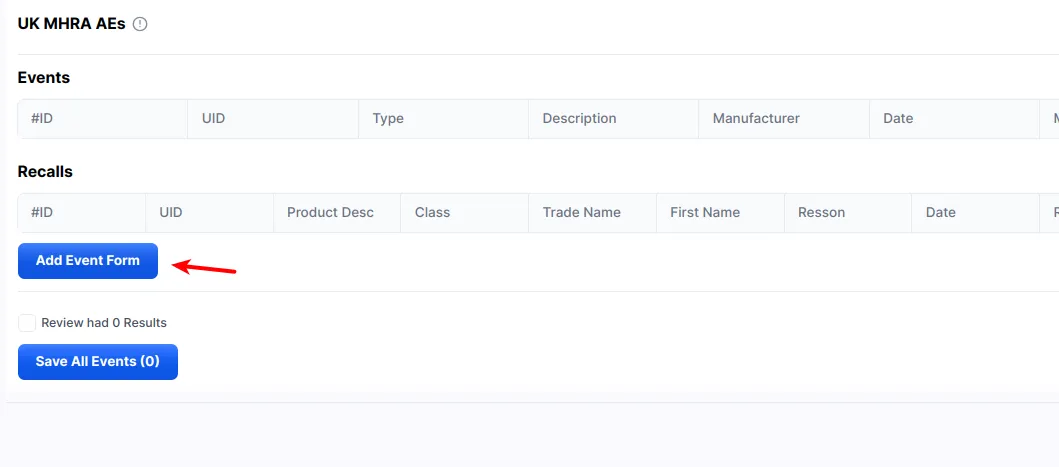Screen dimensions: 1059x467
Task: Click the UK MHRA AEs title text
Action: [x=71, y=24]
